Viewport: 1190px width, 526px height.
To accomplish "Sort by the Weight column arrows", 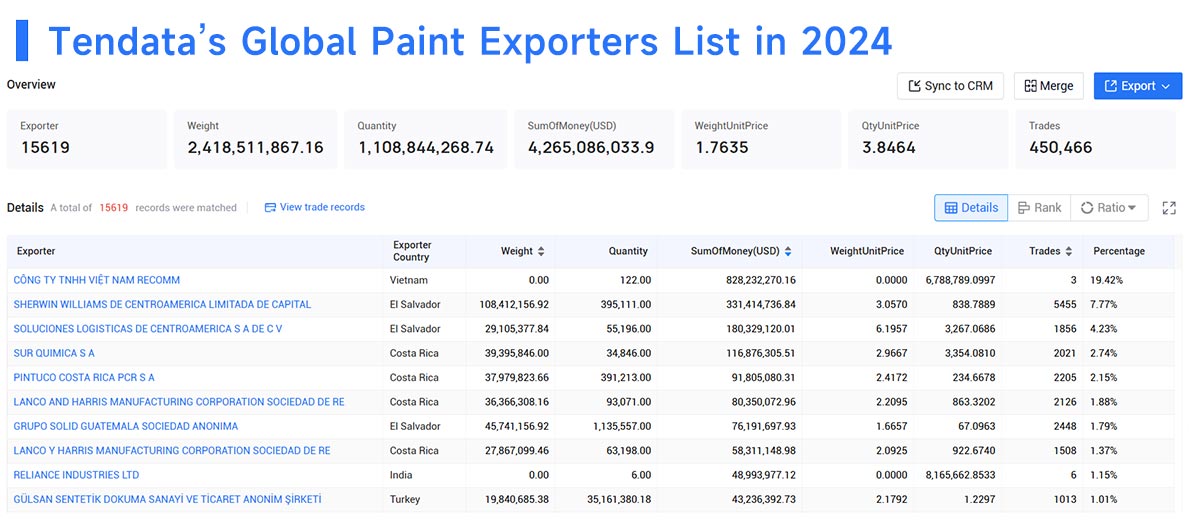I will 540,251.
